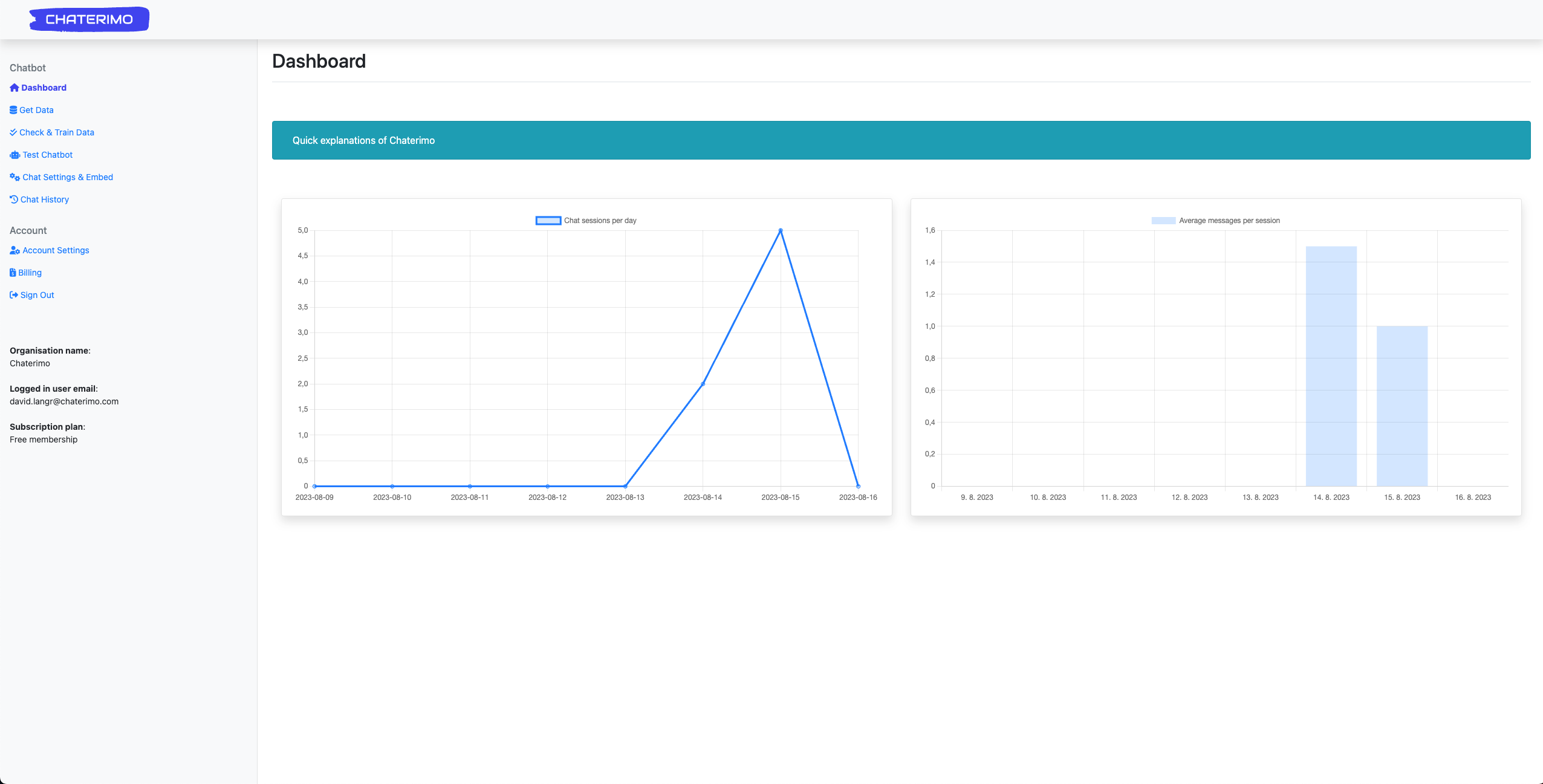Click the 2023-08-15 peak data point
The width and height of the screenshot is (1543, 784).
[781, 230]
